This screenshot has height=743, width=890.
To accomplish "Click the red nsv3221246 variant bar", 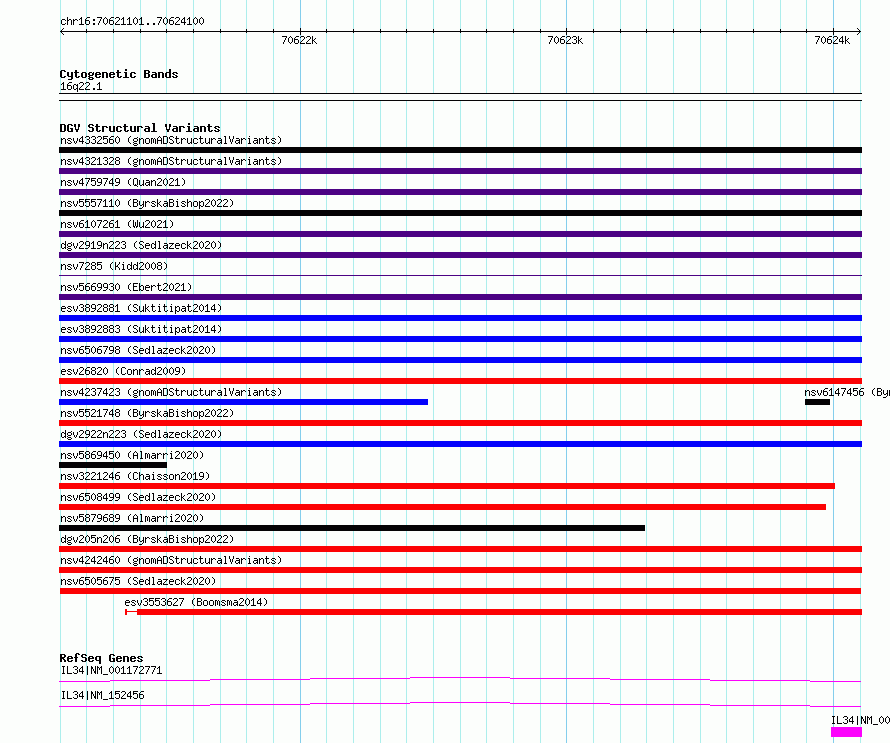I will click(447, 486).
